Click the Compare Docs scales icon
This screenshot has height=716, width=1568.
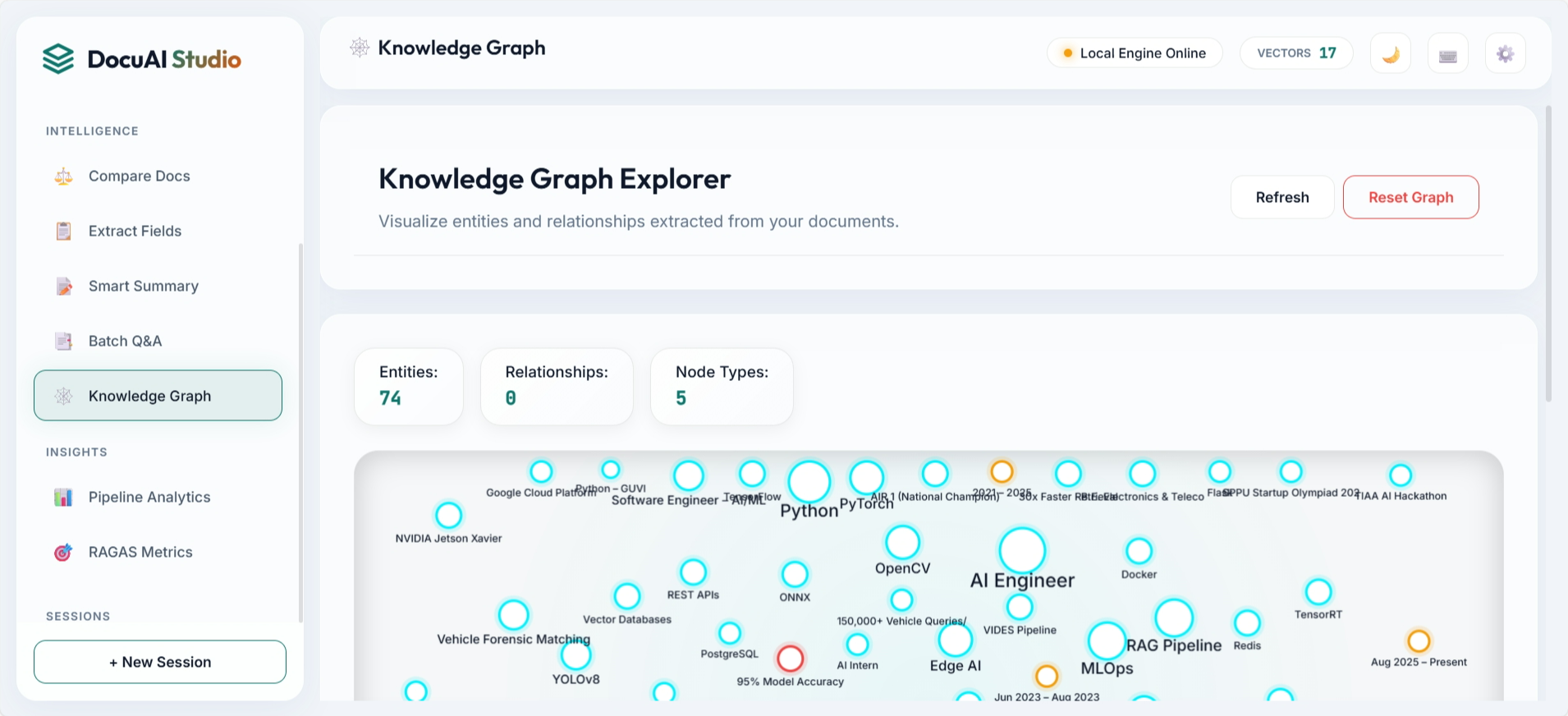pos(63,176)
